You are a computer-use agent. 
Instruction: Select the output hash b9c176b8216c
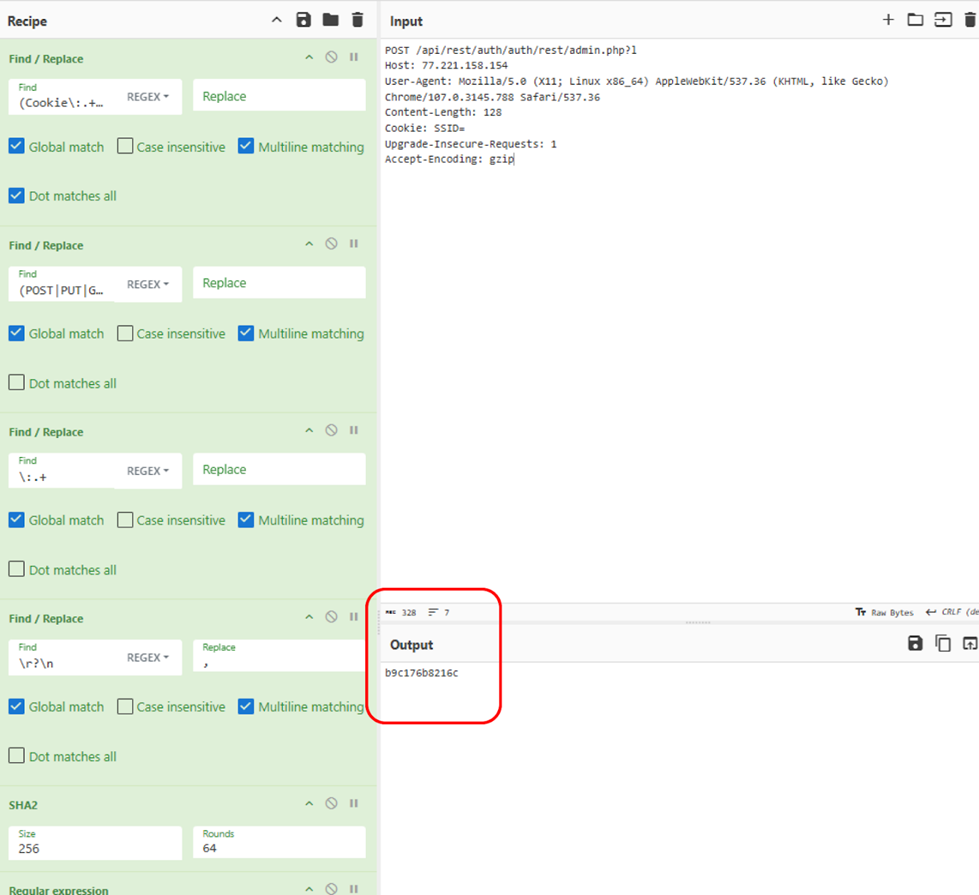[421, 673]
